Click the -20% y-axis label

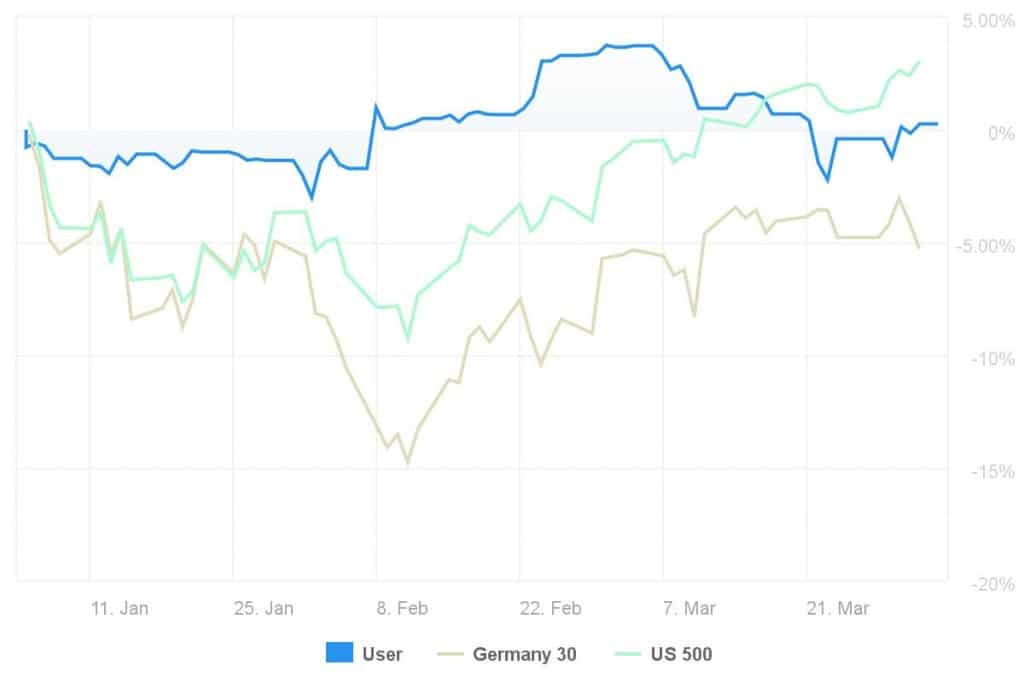(989, 583)
